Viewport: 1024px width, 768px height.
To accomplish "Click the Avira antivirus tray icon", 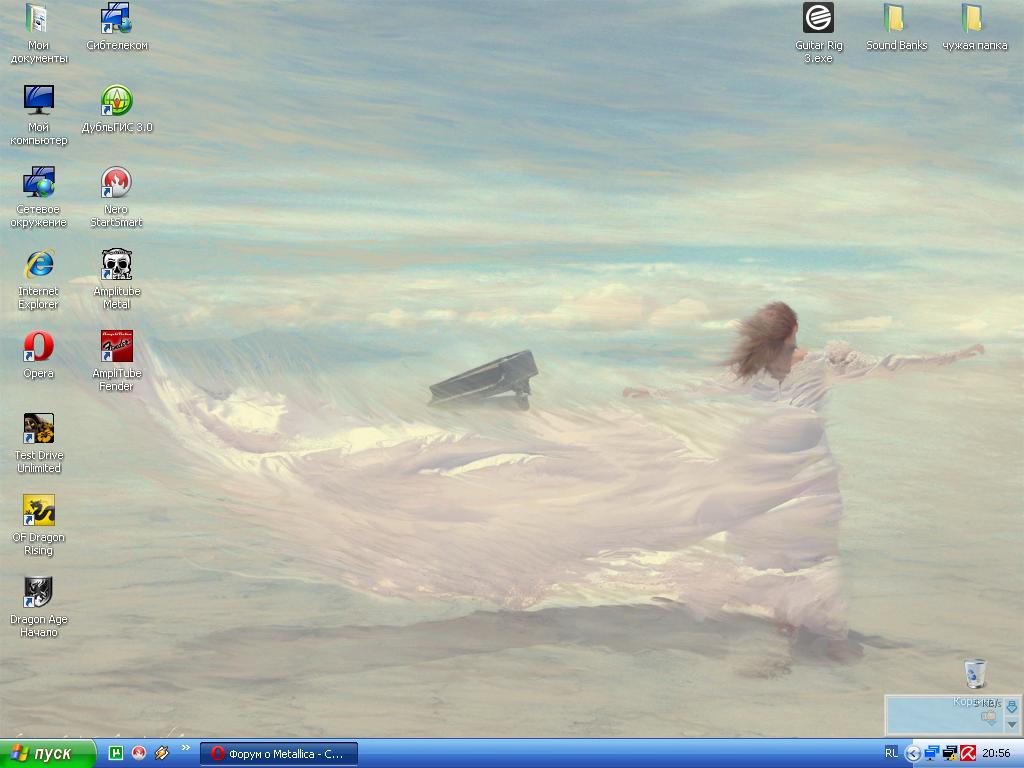I will [967, 753].
